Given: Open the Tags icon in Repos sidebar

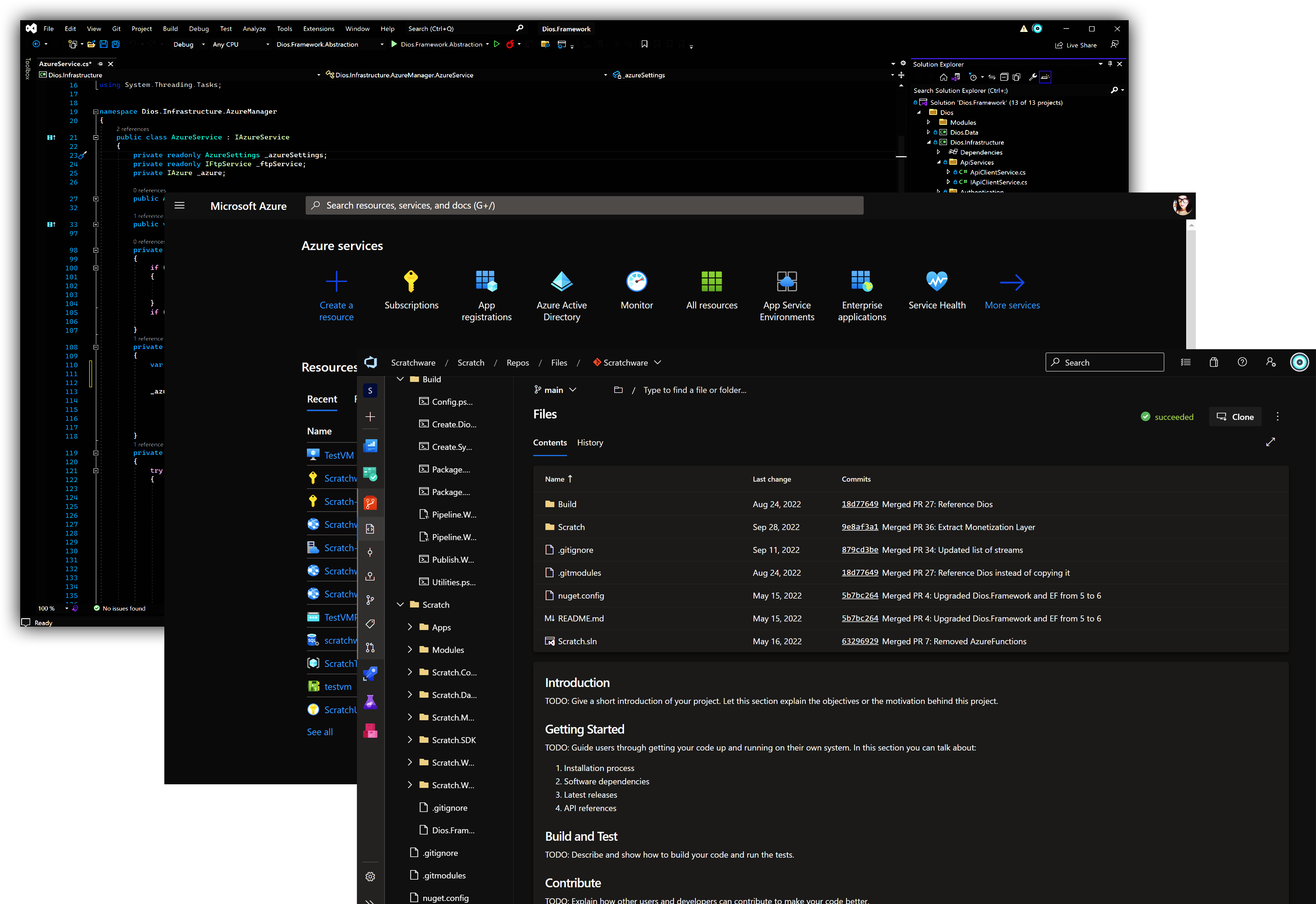Looking at the screenshot, I should point(370,624).
